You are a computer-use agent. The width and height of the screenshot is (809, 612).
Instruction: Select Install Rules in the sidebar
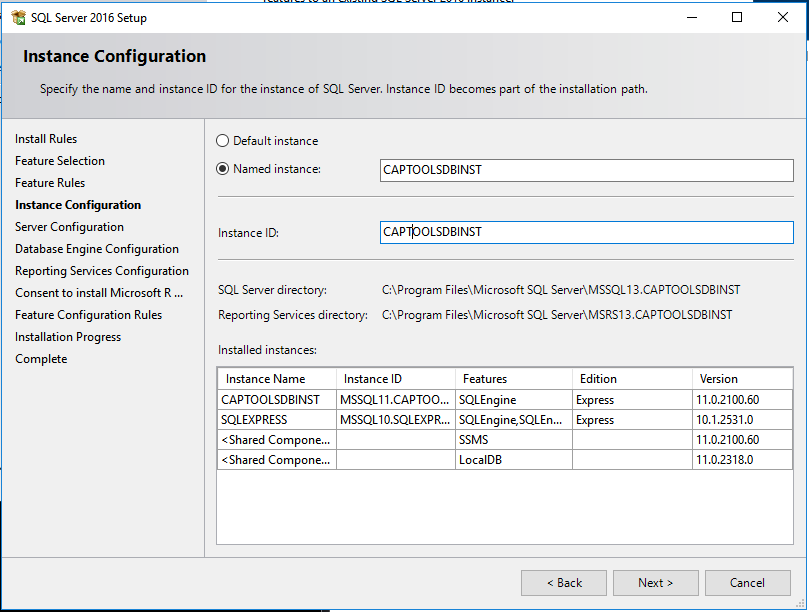46,138
